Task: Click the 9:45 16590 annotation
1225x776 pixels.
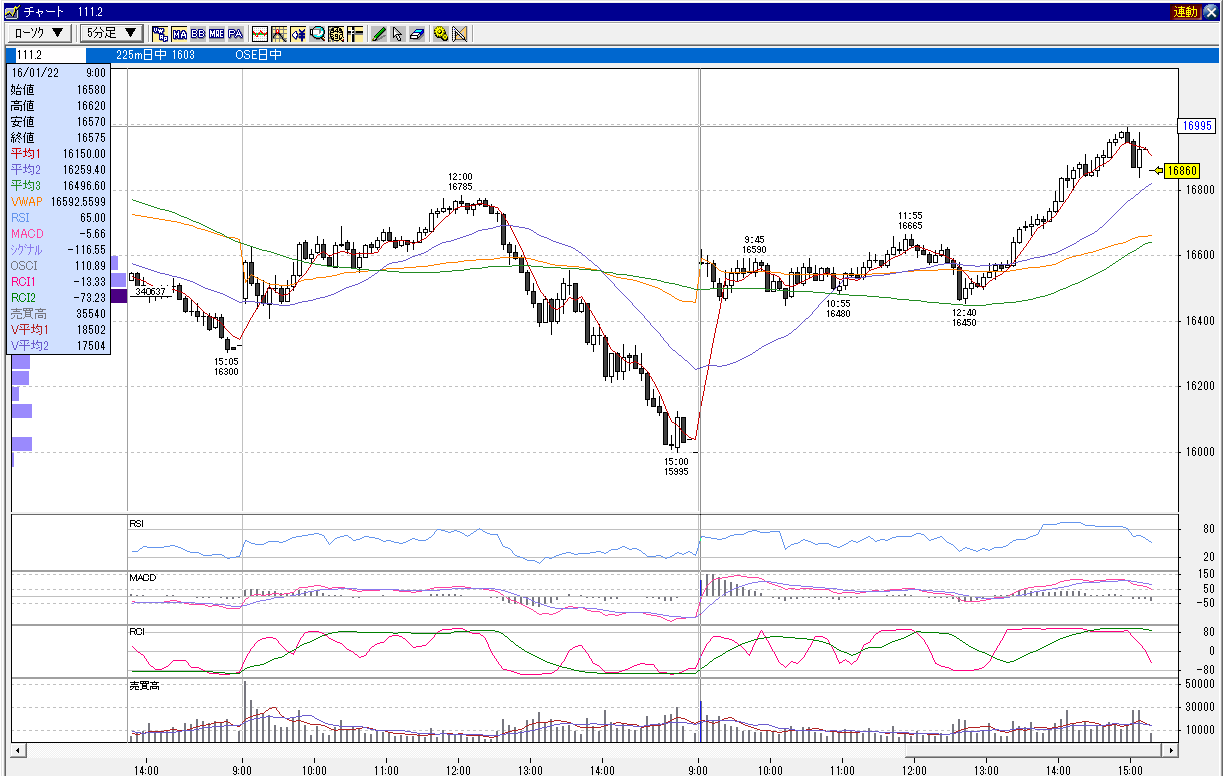Action: pyautogui.click(x=754, y=244)
